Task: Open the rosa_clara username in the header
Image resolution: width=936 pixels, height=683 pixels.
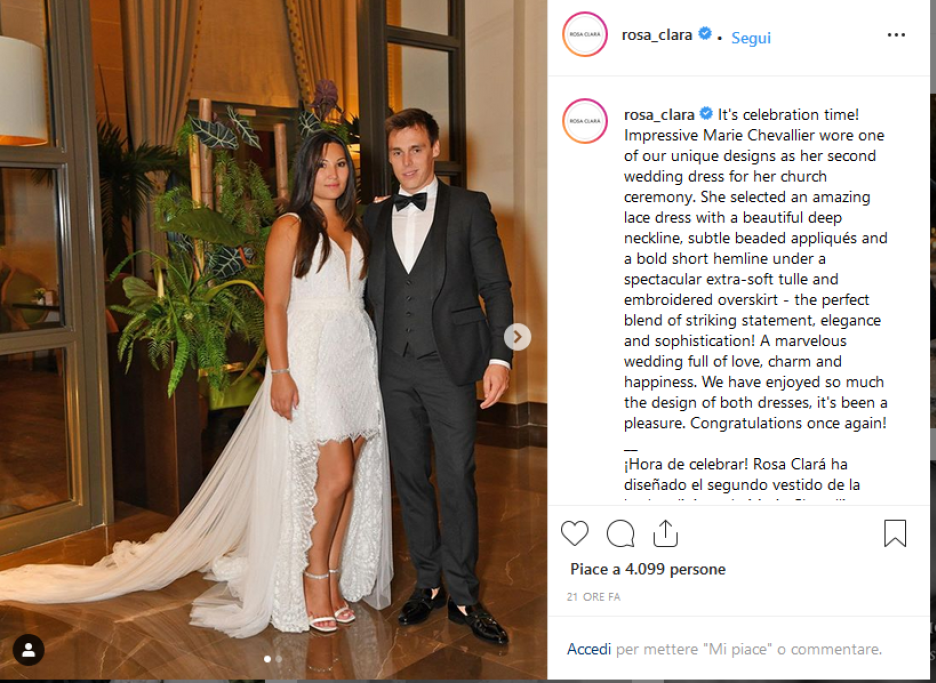Action: coord(657,35)
